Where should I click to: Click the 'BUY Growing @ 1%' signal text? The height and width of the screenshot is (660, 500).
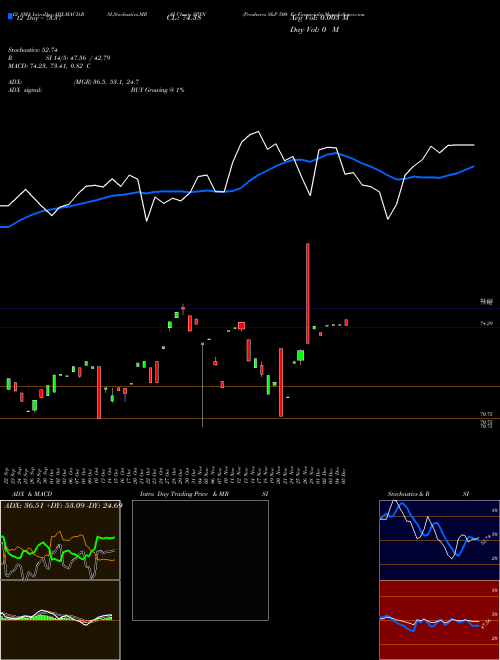tap(157, 90)
